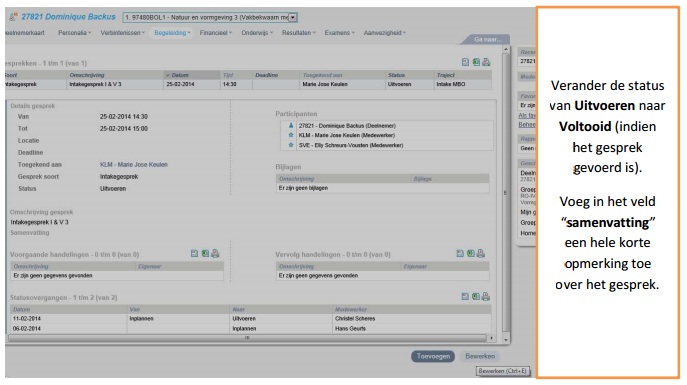The height and width of the screenshot is (385, 687).
Task: Export Gesprekken list to Excel
Action: click(476, 62)
